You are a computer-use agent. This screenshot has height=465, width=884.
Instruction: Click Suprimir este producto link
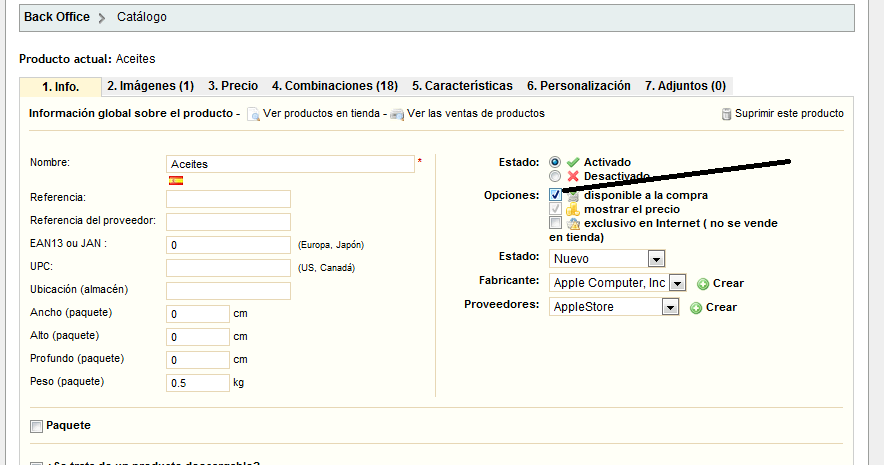pos(789,113)
